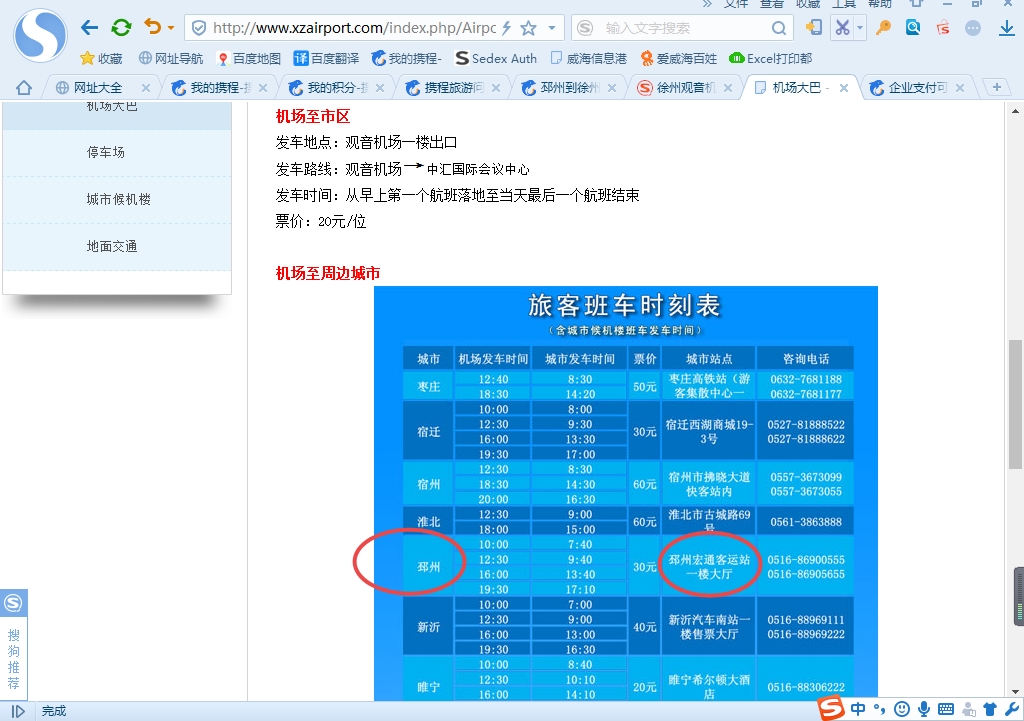Open the download arrow icon in the toolbar
Image resolution: width=1024 pixels, height=721 pixels.
coord(1007,28)
